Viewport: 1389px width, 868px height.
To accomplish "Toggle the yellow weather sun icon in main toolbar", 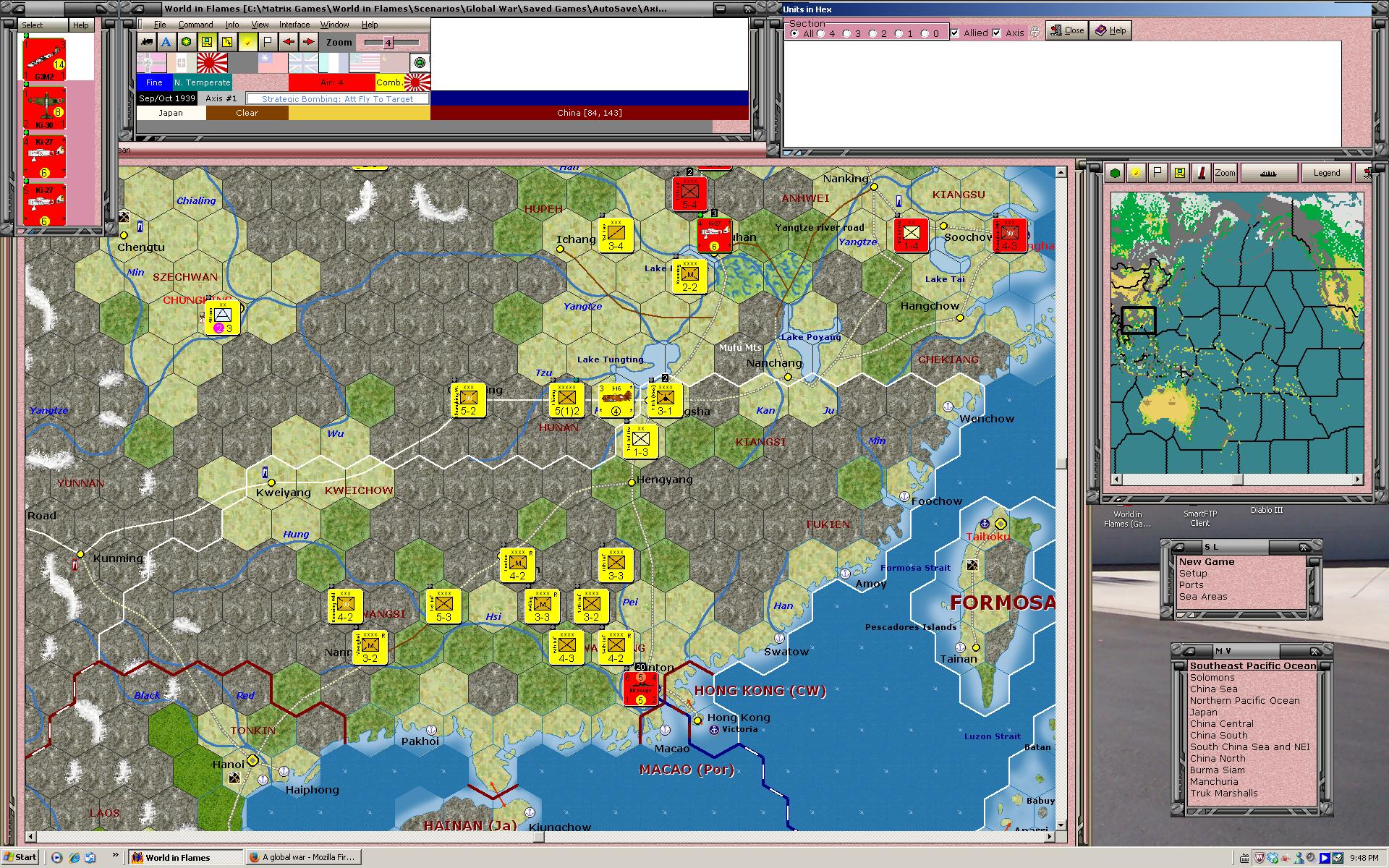I will (247, 42).
